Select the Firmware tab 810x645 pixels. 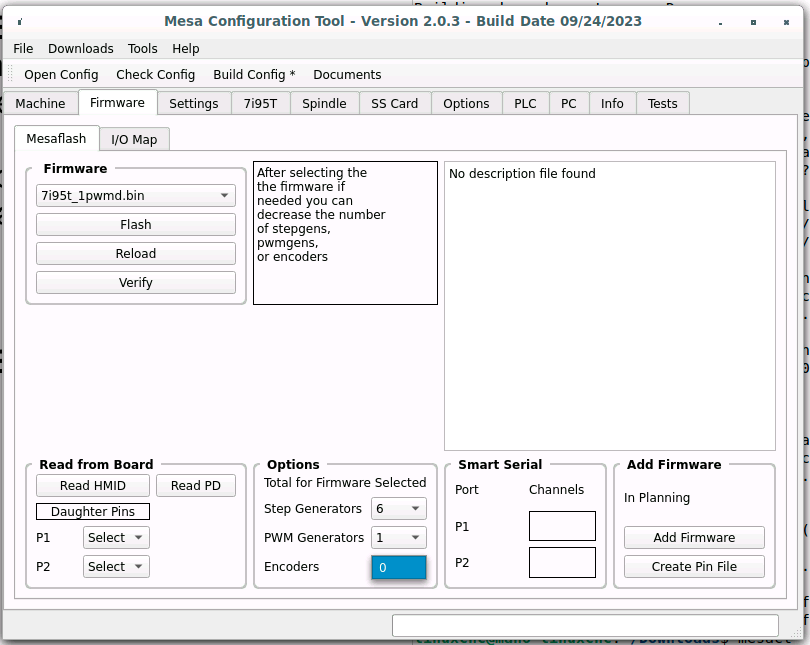117,102
